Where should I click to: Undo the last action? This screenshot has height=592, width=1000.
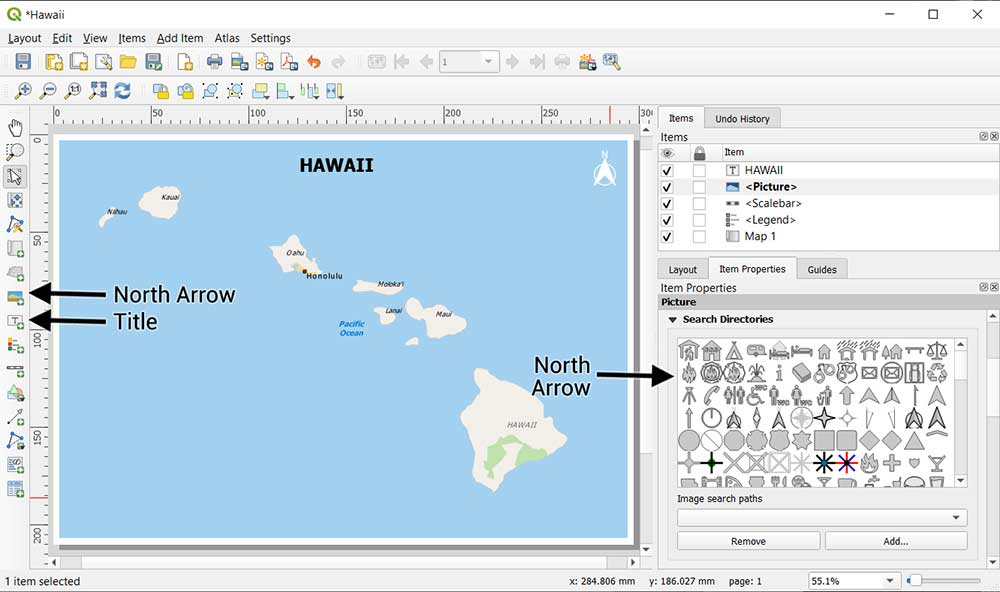click(314, 62)
